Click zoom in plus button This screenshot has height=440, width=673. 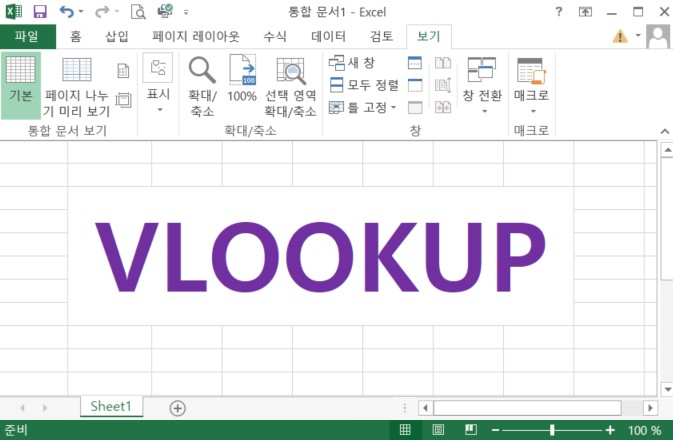(x=610, y=430)
